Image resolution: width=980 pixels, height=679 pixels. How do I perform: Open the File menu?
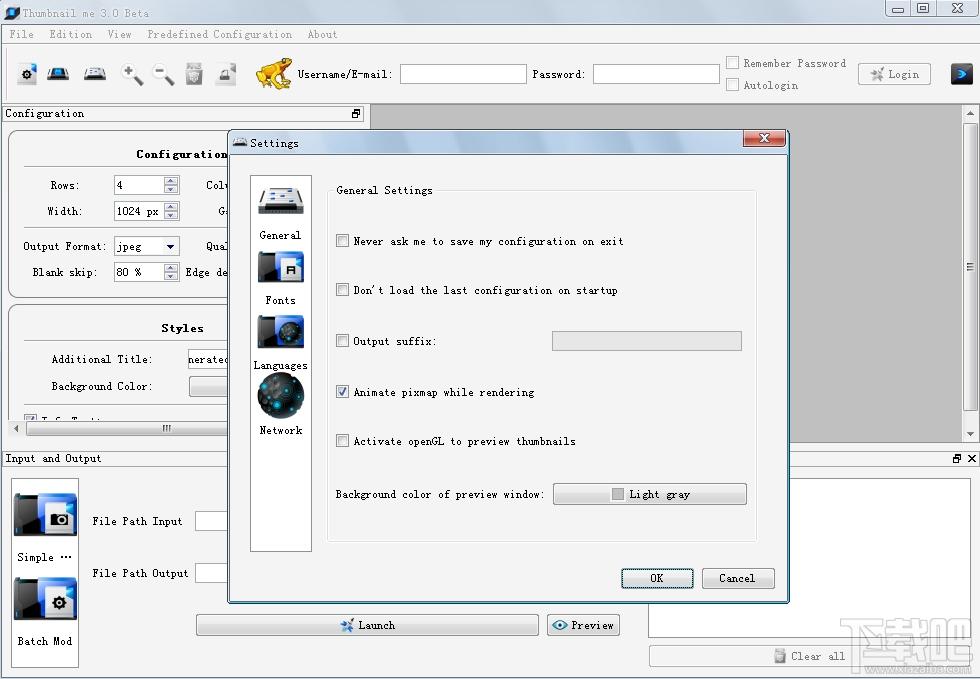coord(22,34)
